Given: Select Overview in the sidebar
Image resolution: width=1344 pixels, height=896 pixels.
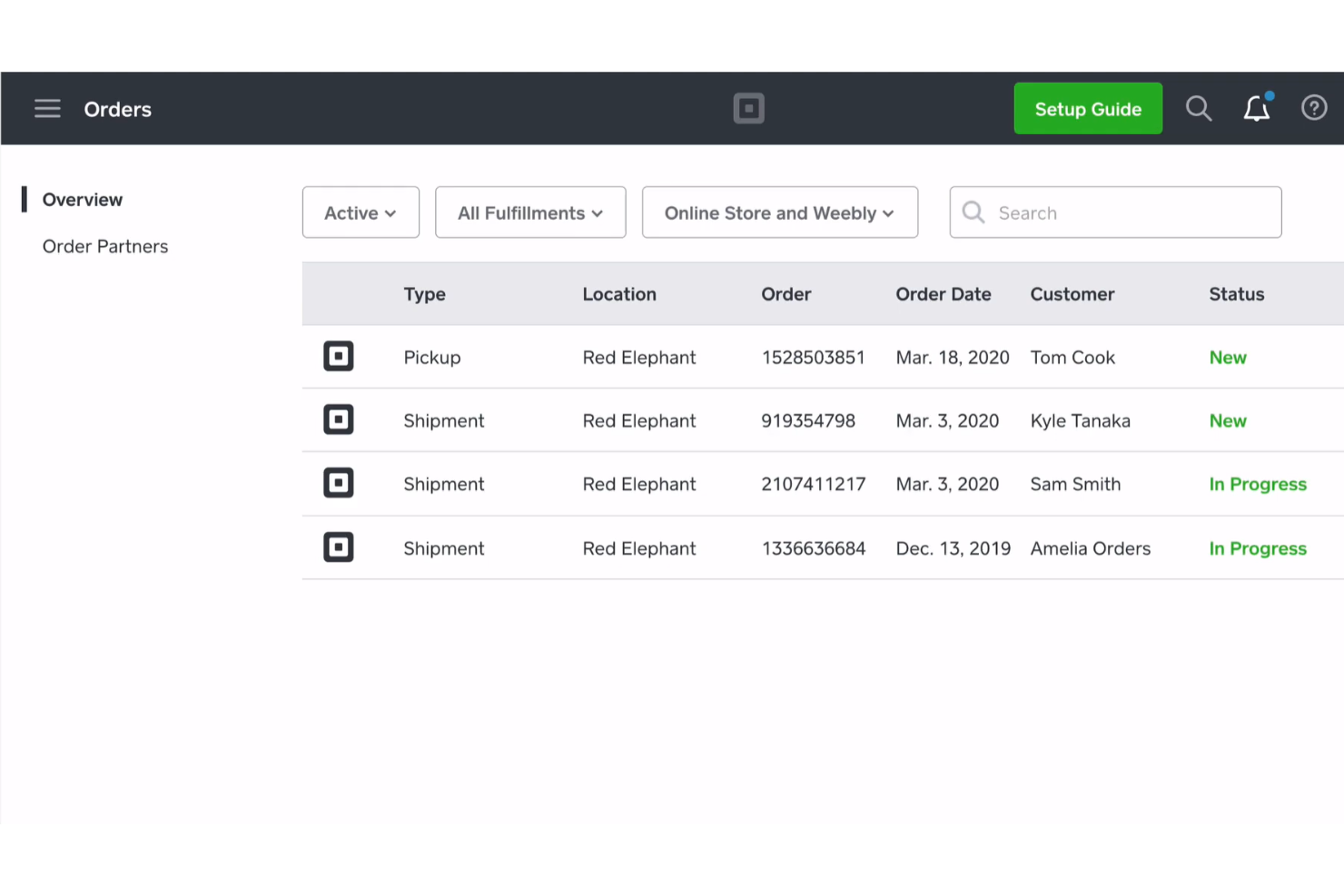Looking at the screenshot, I should (82, 199).
